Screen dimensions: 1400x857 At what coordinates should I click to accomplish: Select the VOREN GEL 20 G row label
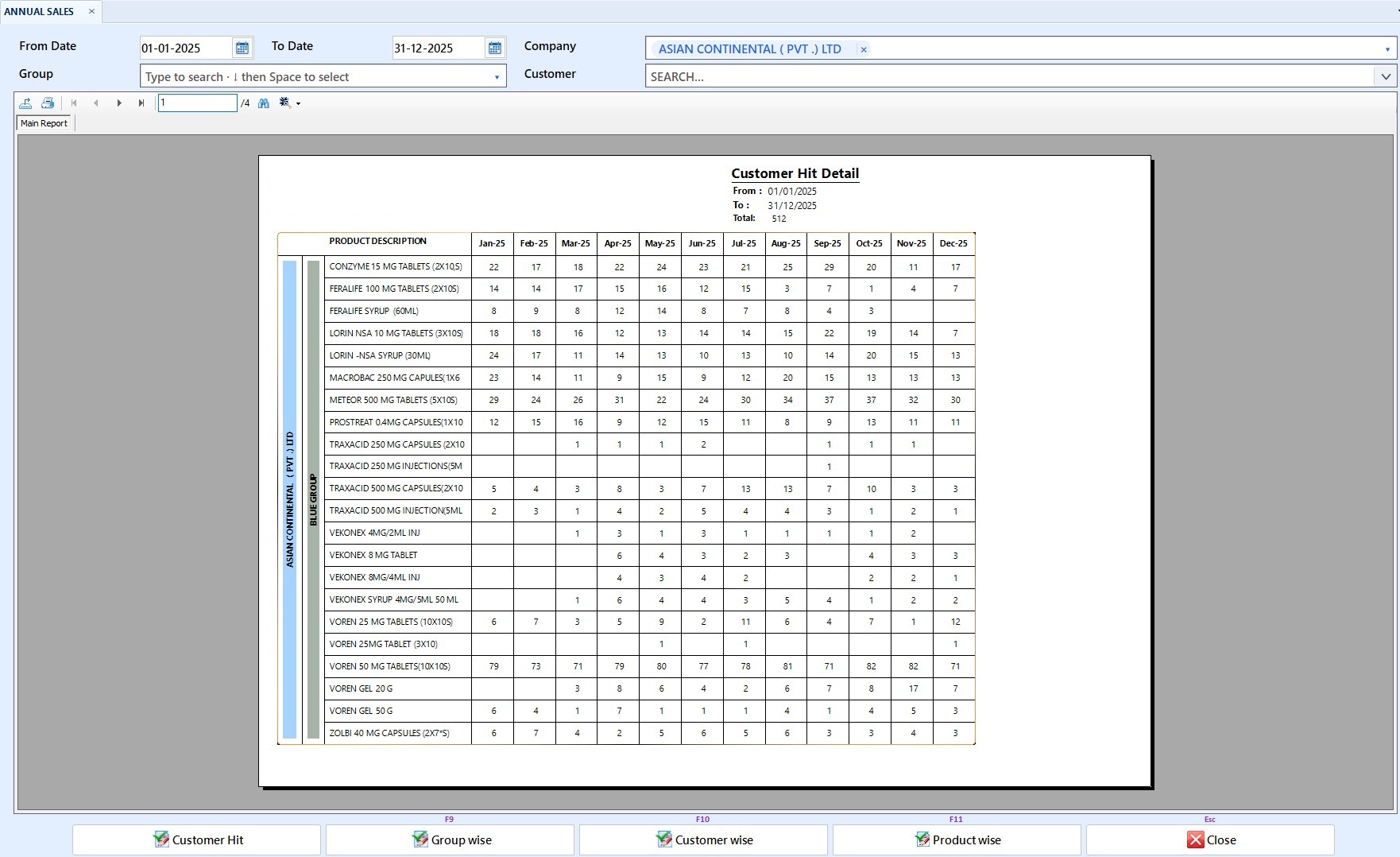pyautogui.click(x=361, y=688)
